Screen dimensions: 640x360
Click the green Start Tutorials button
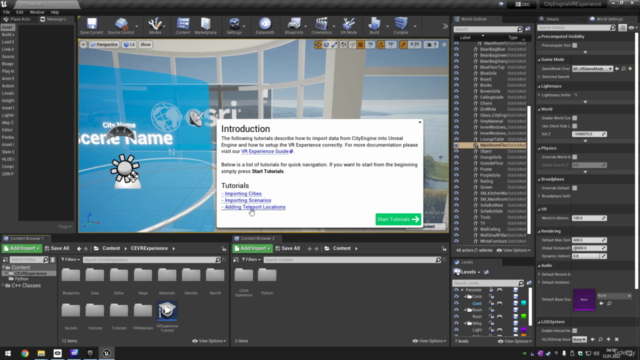point(398,220)
